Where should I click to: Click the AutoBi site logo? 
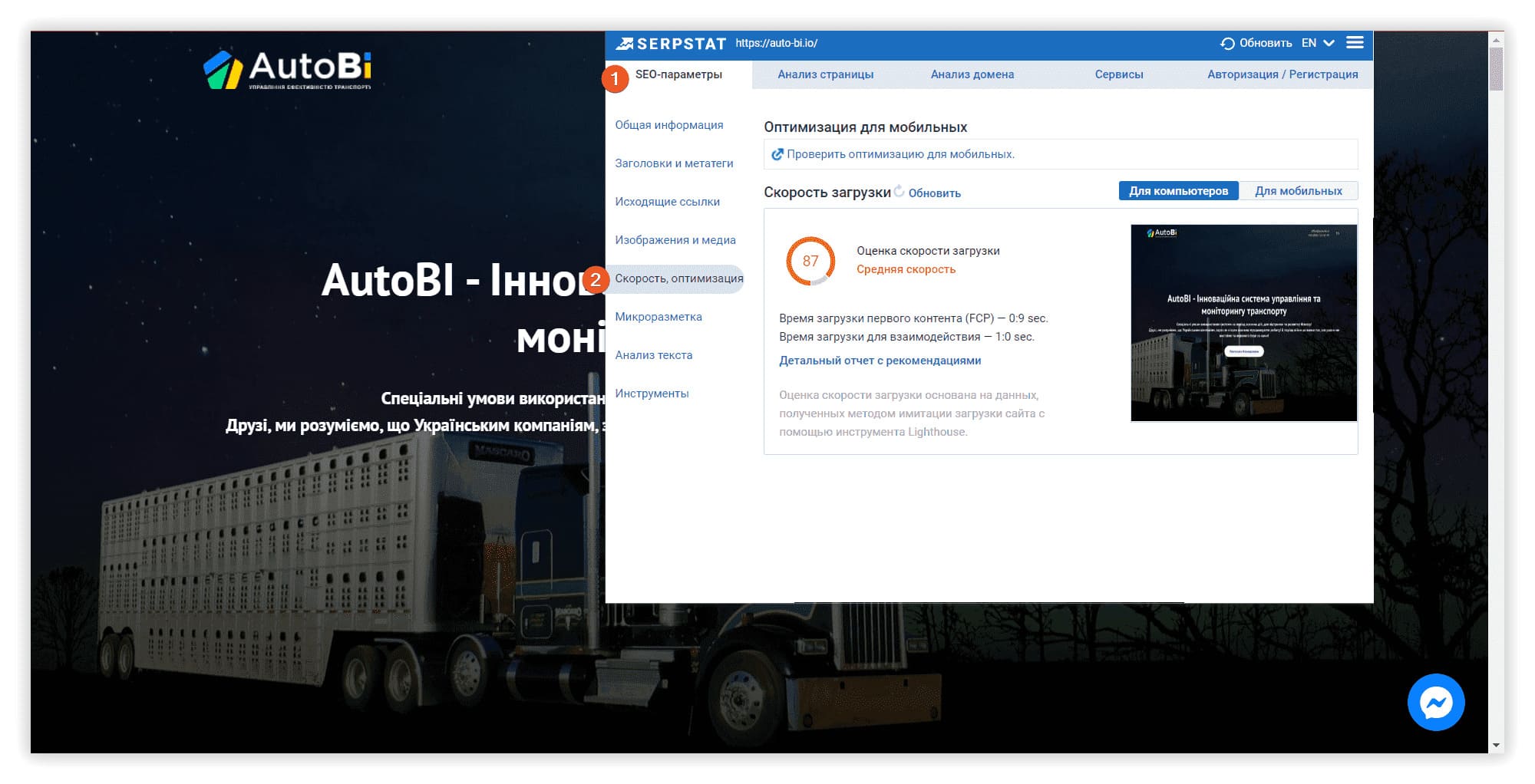click(287, 70)
